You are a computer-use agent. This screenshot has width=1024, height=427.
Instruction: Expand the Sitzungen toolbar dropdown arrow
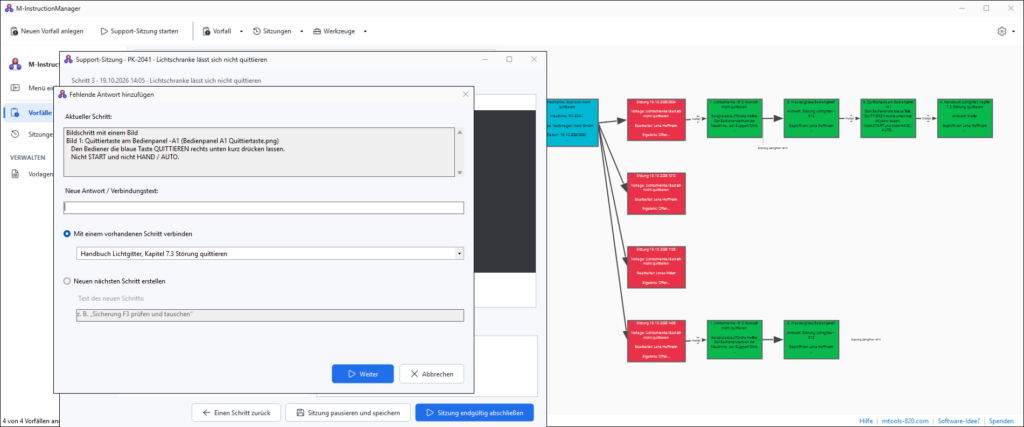coord(301,31)
